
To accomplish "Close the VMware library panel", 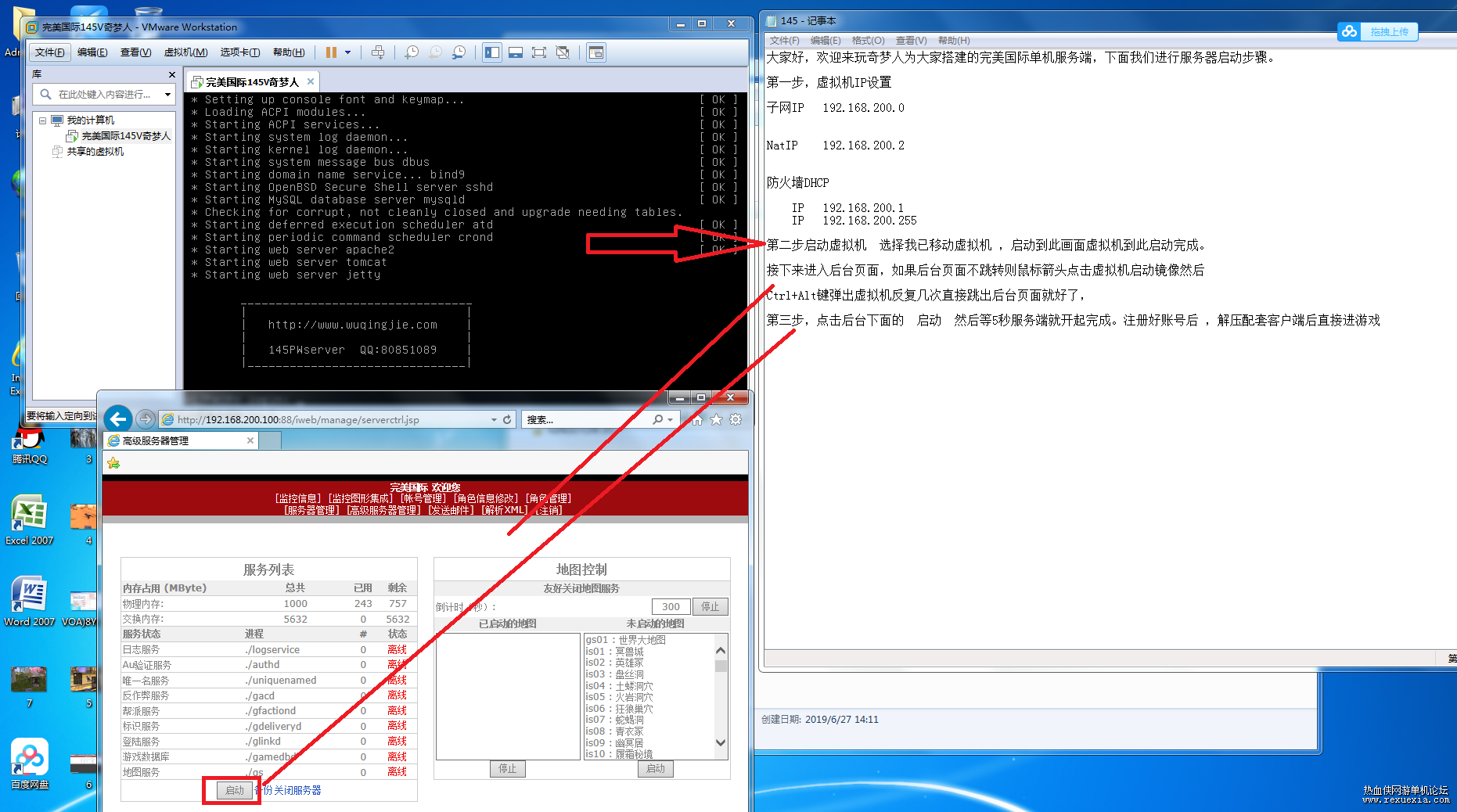I will point(172,74).
